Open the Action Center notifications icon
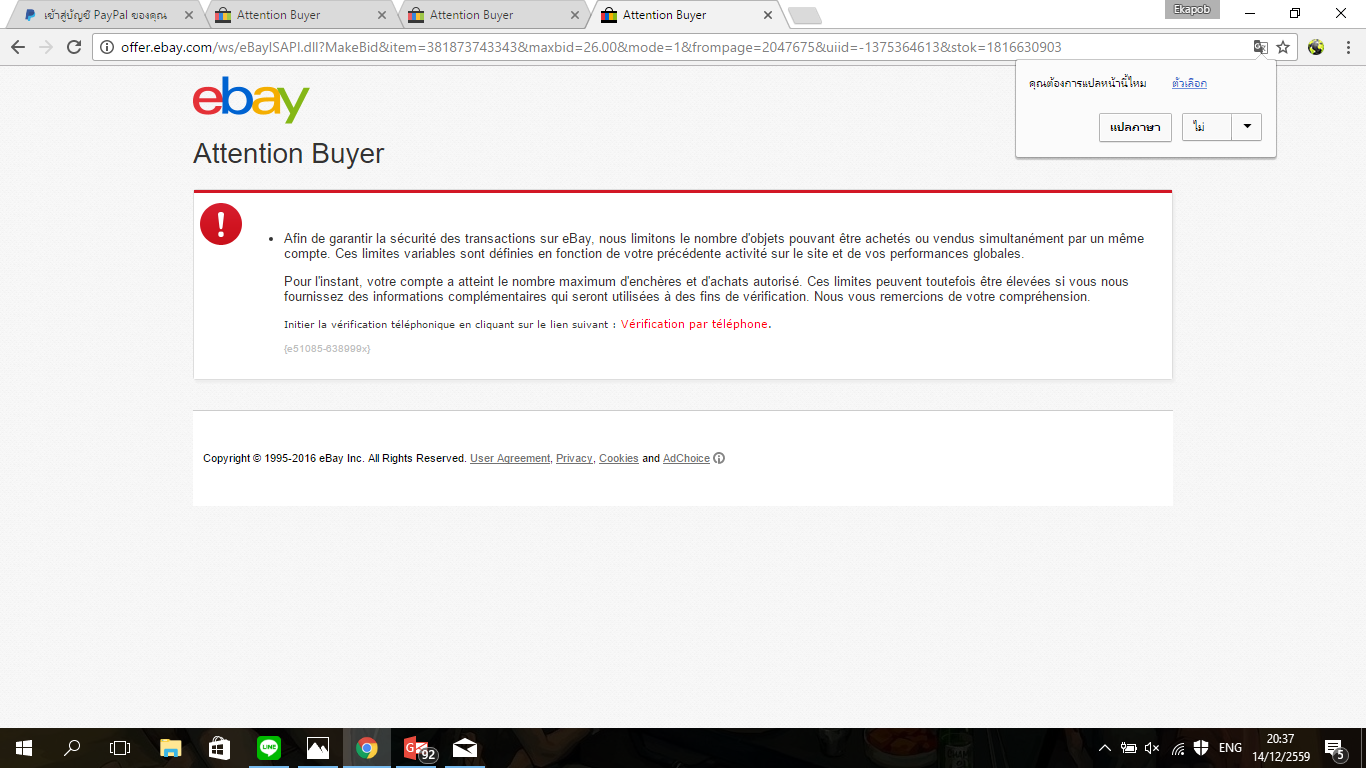 (1335, 748)
